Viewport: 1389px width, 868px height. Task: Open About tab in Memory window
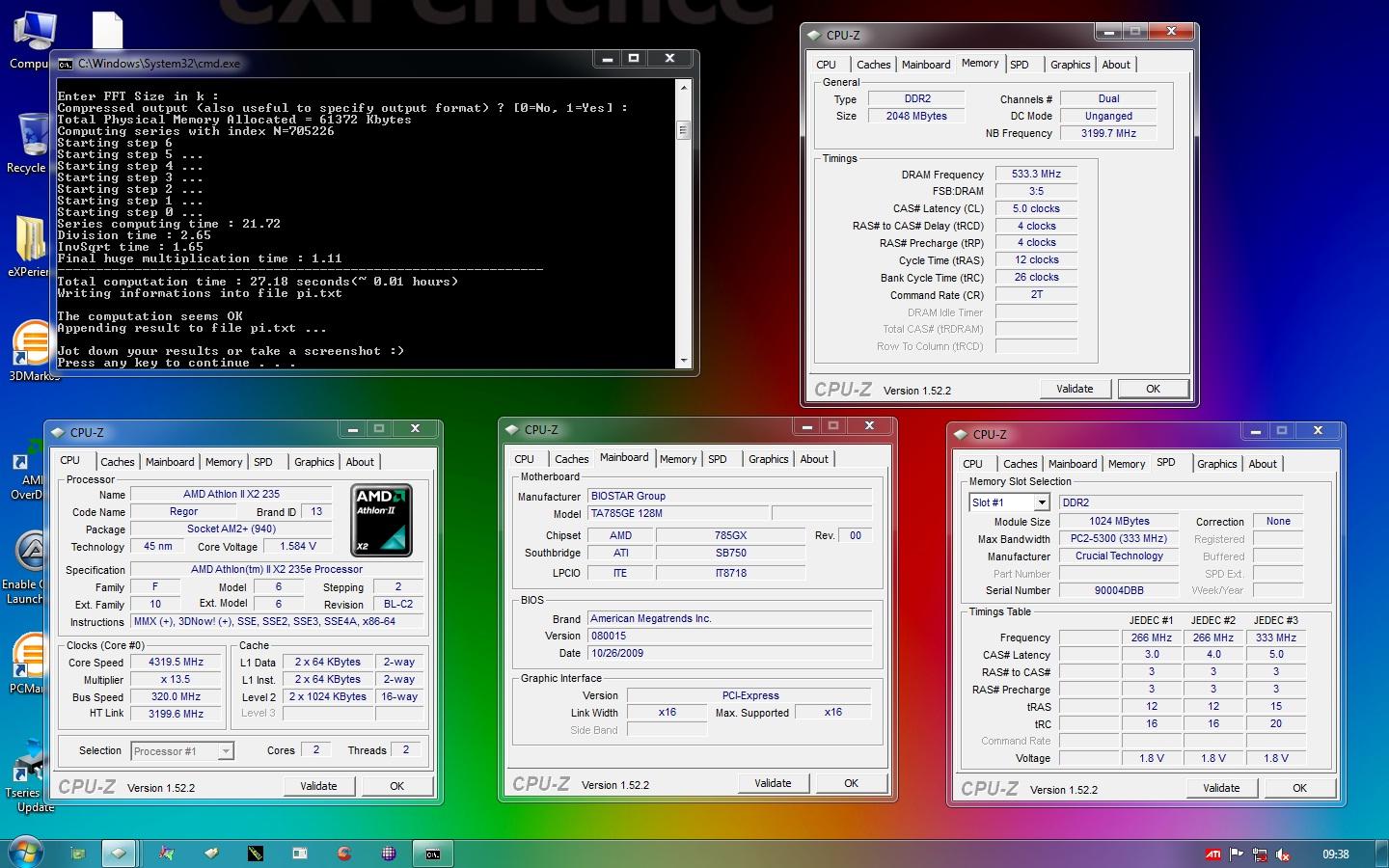coord(1116,65)
